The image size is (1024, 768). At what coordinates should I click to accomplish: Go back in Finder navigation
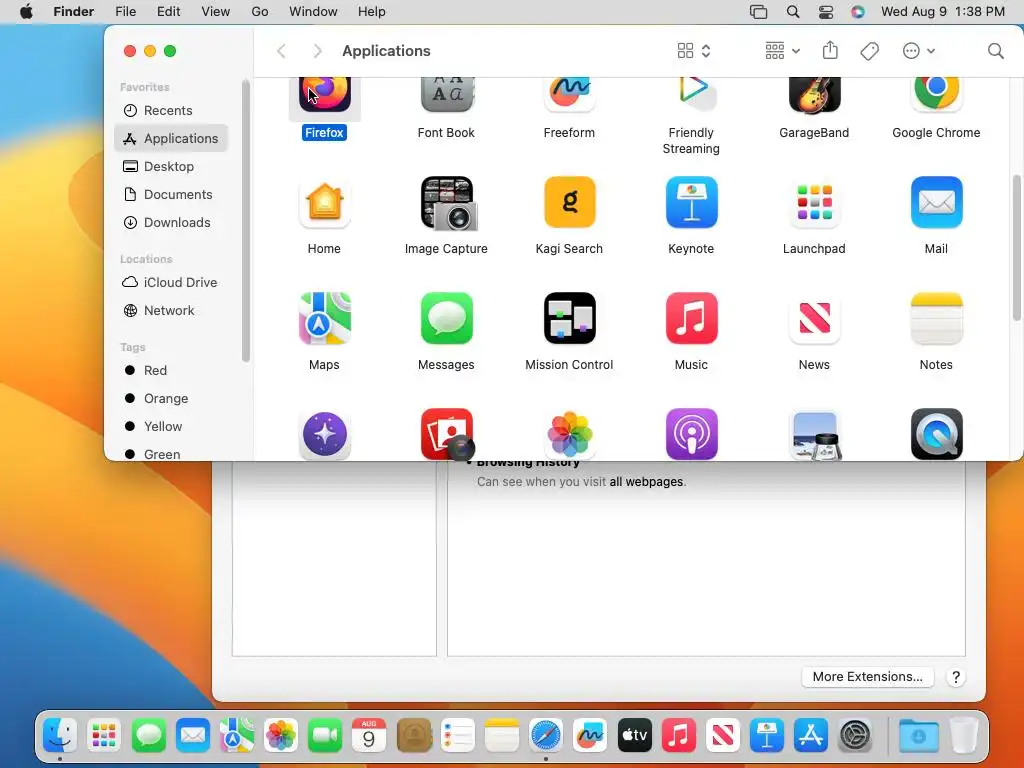(x=281, y=51)
